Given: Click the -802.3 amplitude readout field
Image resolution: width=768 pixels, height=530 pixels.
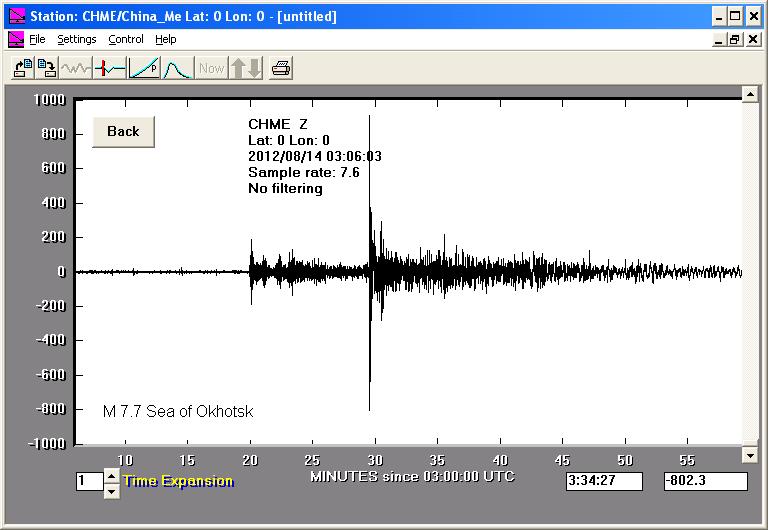Looking at the screenshot, I should tap(704, 482).
